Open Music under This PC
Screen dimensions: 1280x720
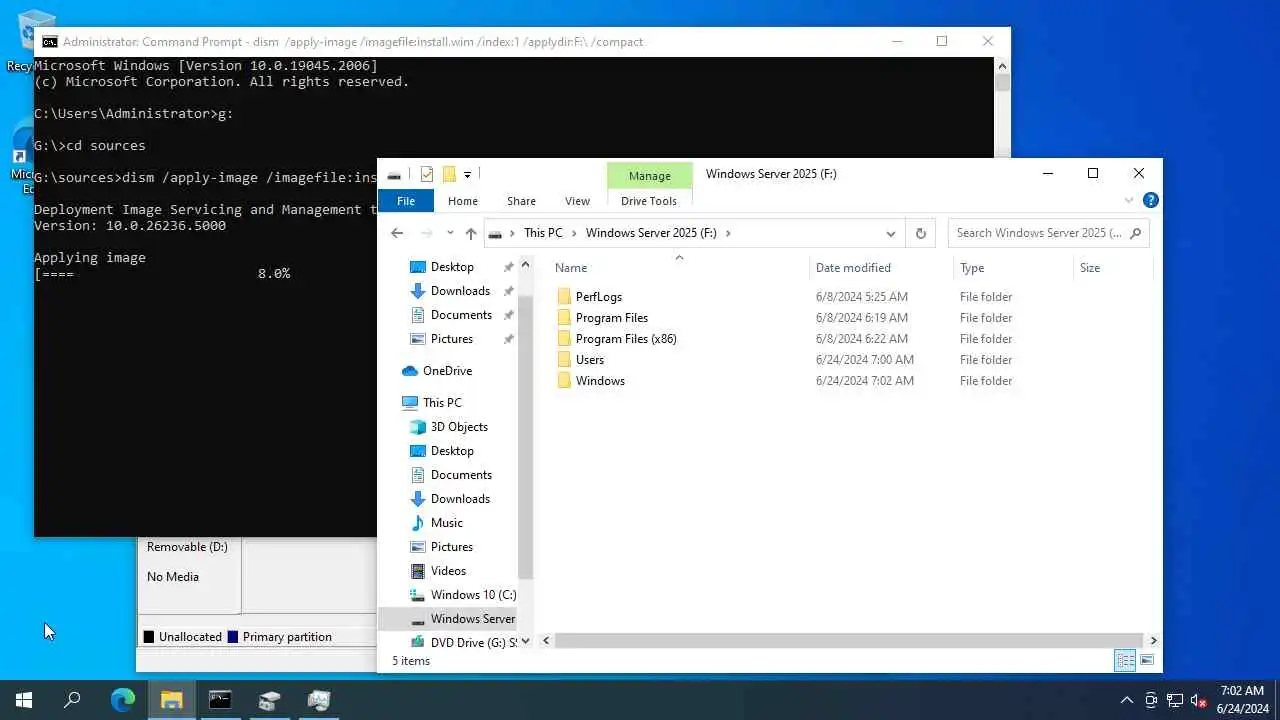click(x=446, y=523)
